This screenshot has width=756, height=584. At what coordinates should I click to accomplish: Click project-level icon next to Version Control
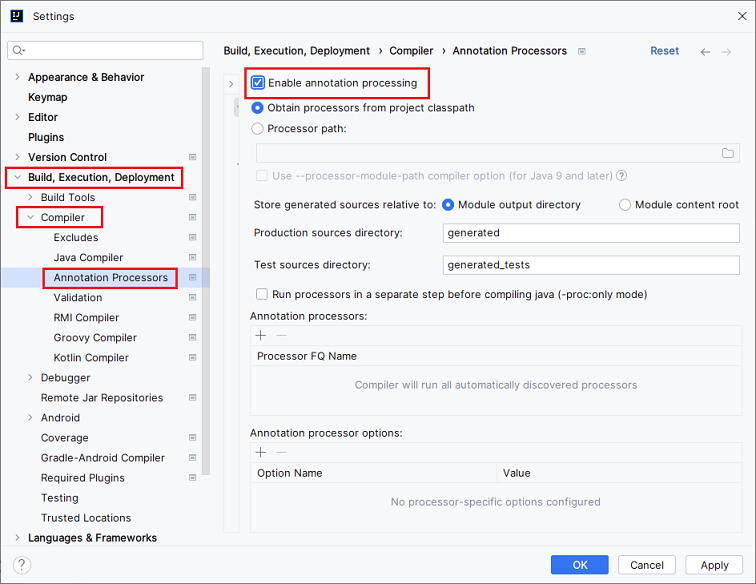pyautogui.click(x=192, y=157)
